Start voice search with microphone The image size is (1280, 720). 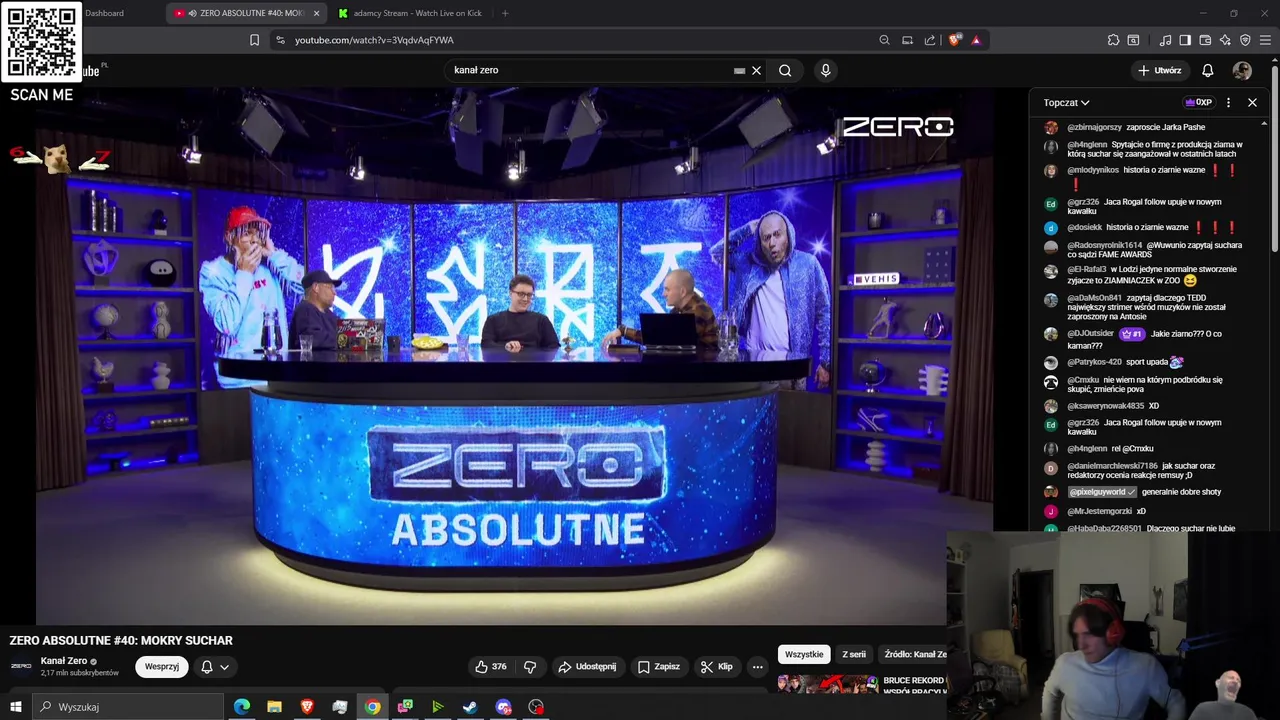tap(825, 70)
